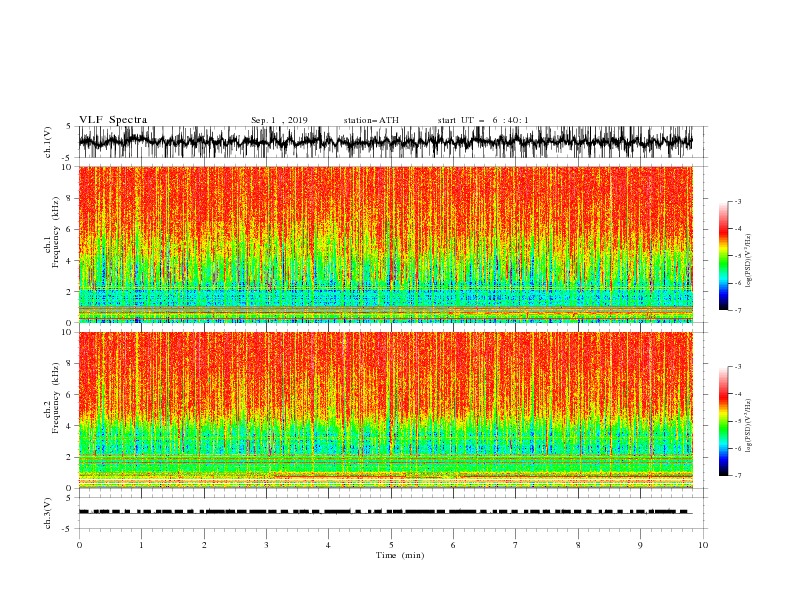Click the "-7" tick on ch.1 colorbar

tap(737, 310)
